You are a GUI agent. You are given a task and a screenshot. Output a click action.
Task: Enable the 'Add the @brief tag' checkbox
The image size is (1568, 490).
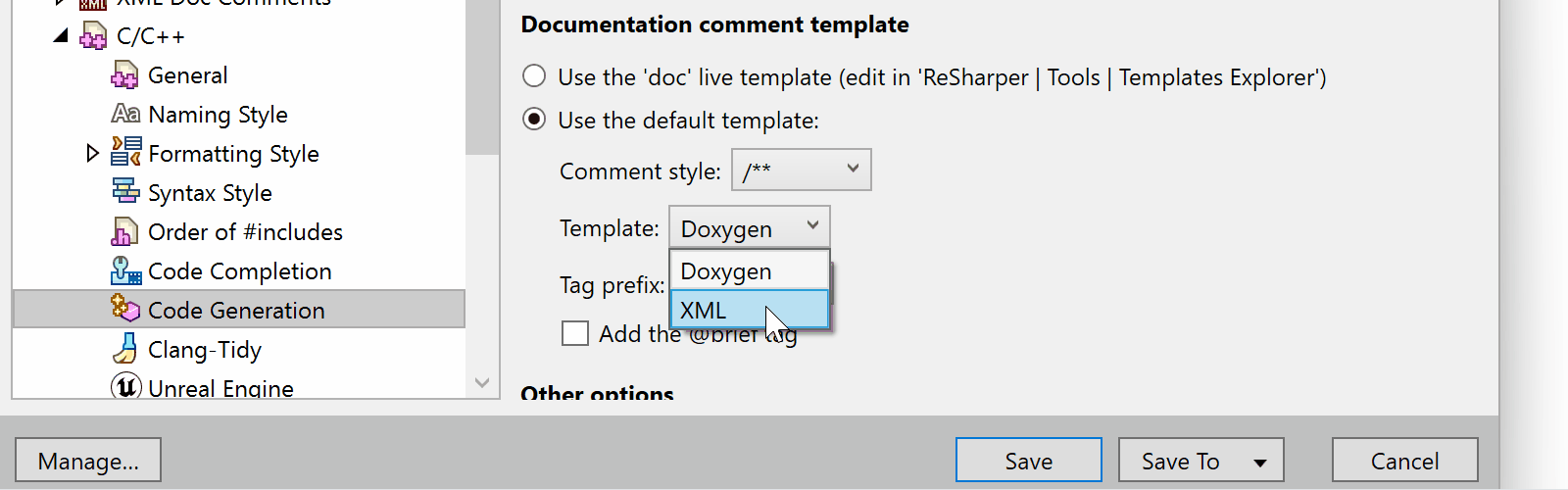pos(575,334)
